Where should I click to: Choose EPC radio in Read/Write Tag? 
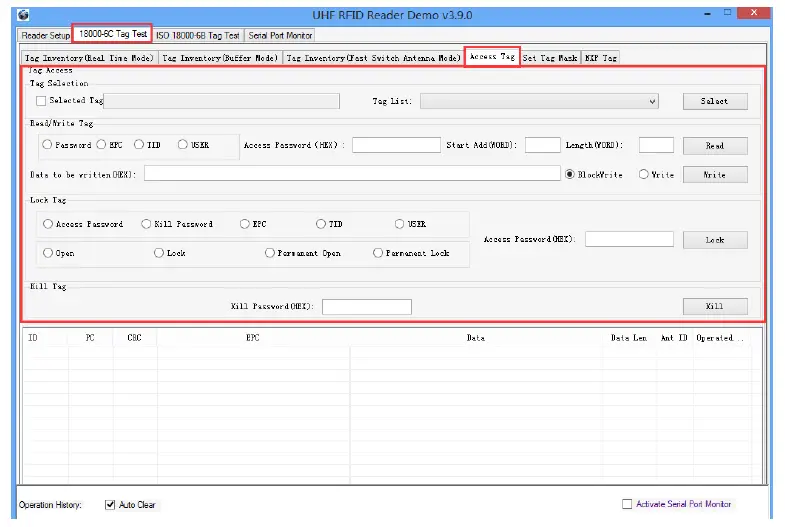pyautogui.click(x=101, y=145)
